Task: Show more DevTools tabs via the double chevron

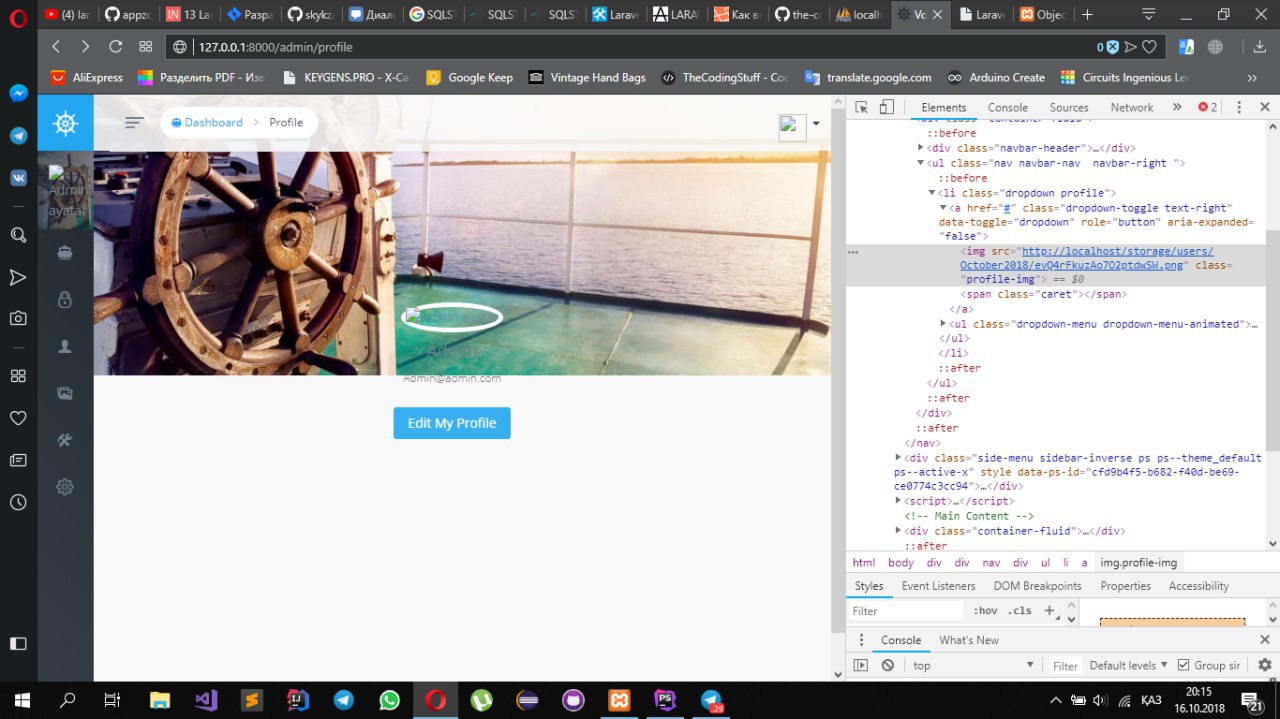Action: 1177,107
